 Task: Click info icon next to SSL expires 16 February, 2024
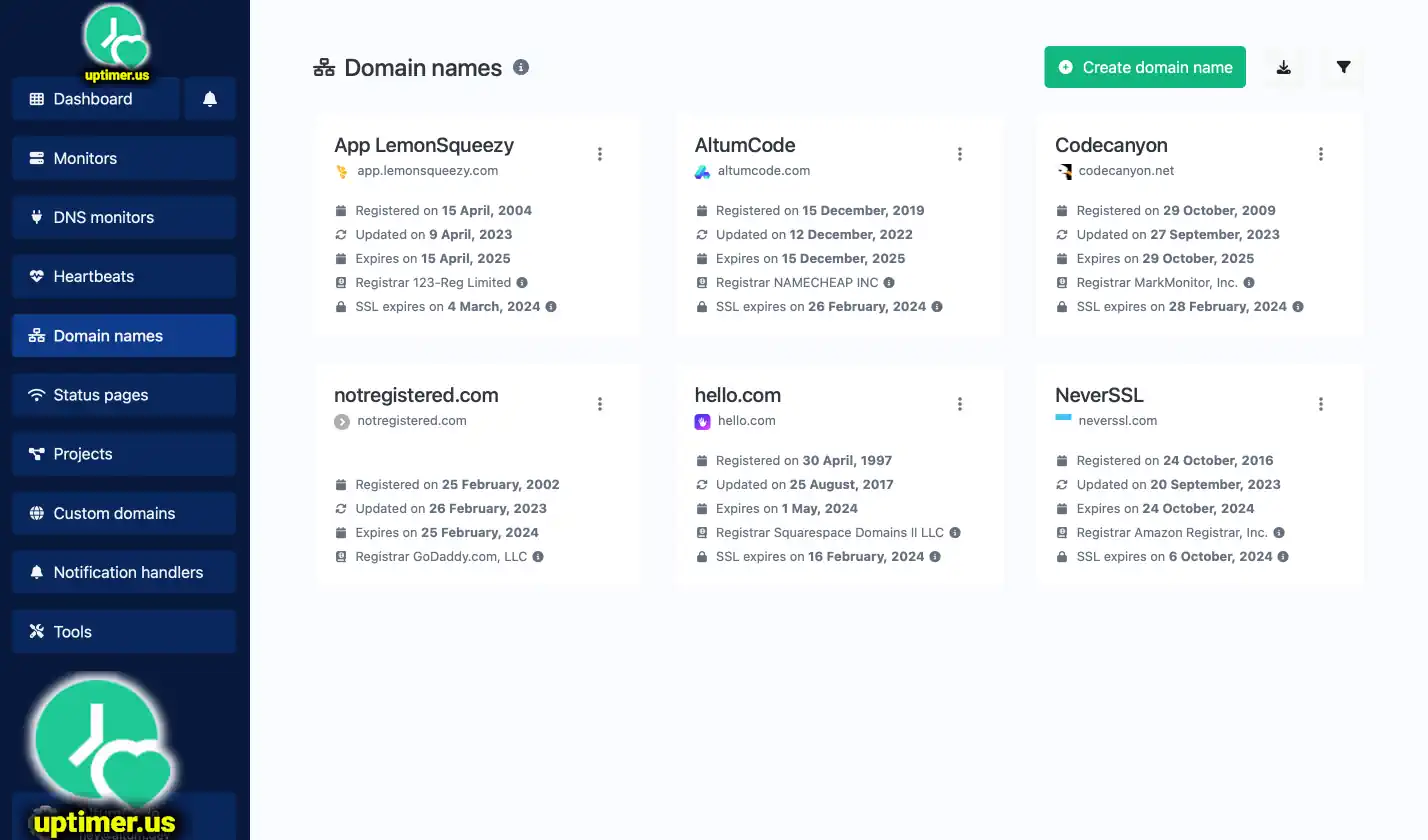pos(935,557)
